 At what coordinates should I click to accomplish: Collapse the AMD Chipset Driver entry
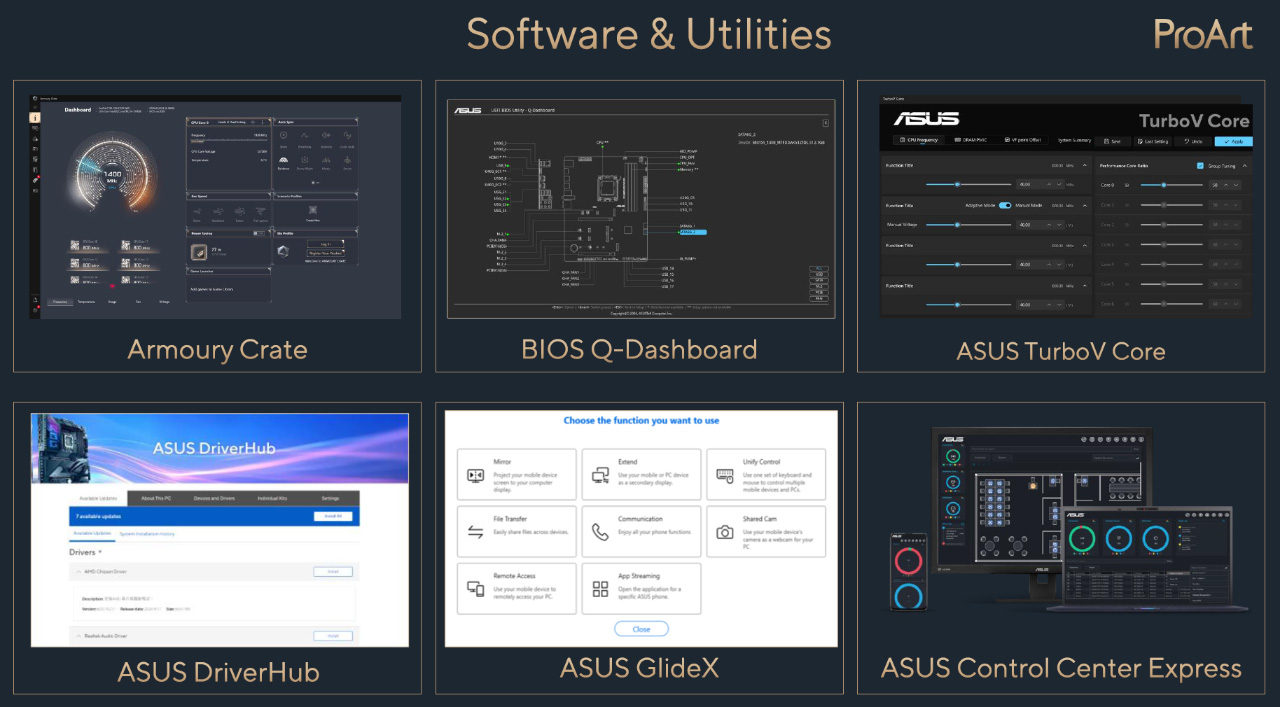(78, 572)
